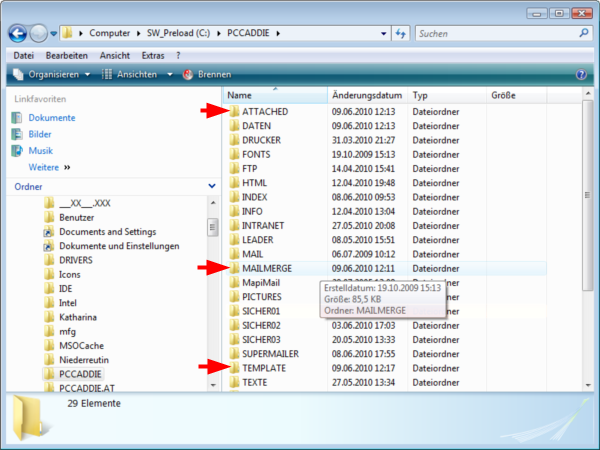Open the Organisieren dropdown

[52, 74]
